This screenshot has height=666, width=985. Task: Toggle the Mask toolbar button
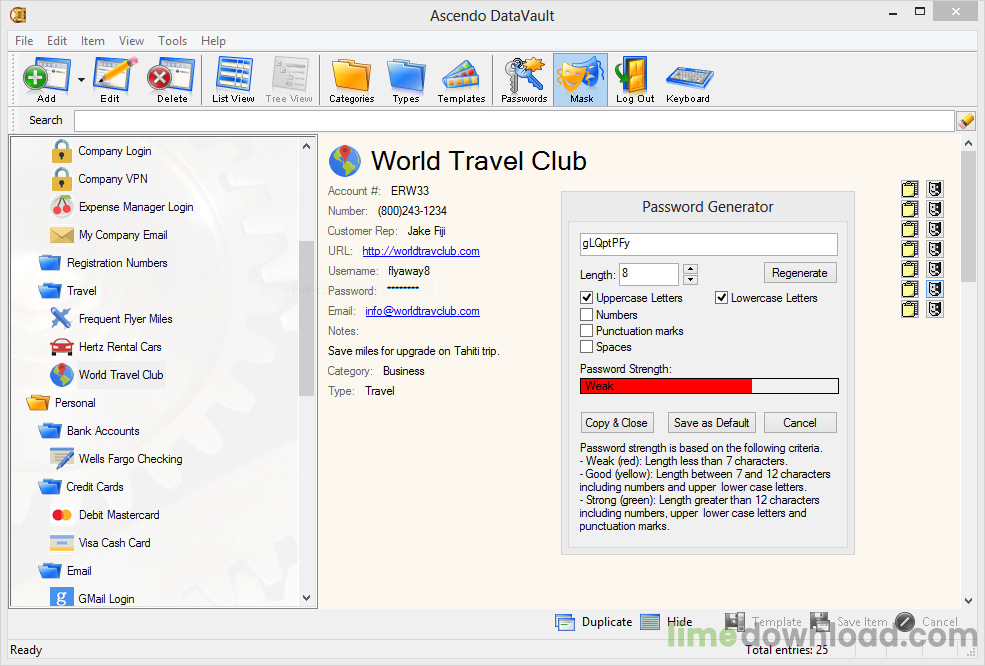(580, 80)
